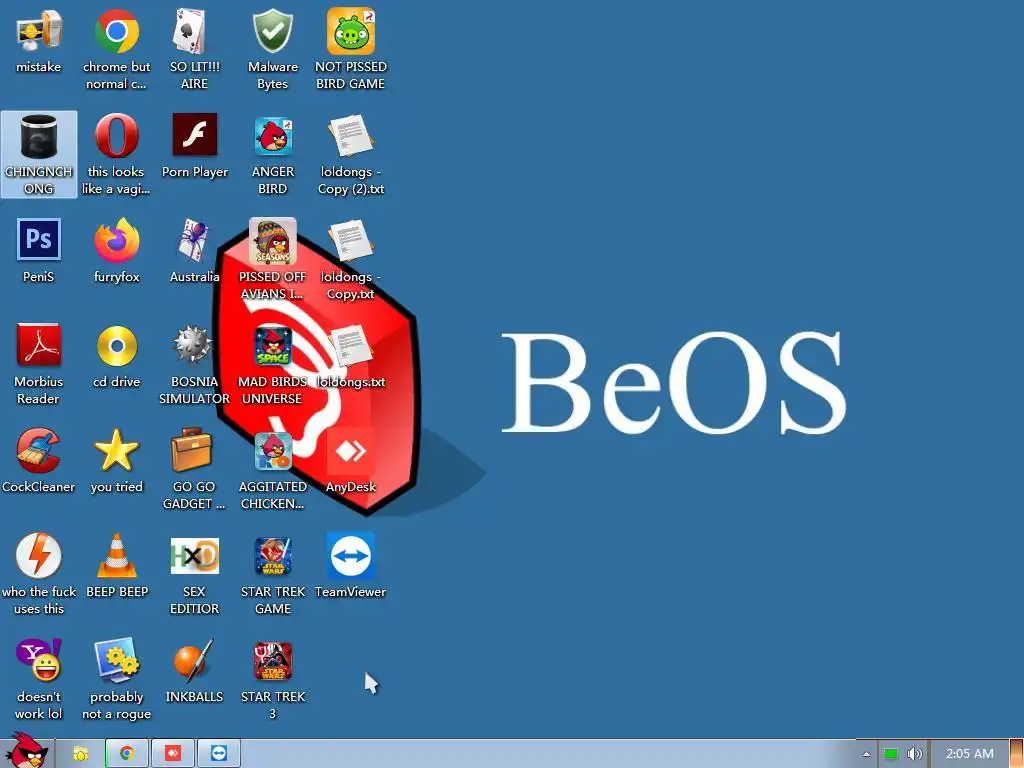Show hidden tray icons arrow
The width and height of the screenshot is (1024, 768).
[x=866, y=754]
